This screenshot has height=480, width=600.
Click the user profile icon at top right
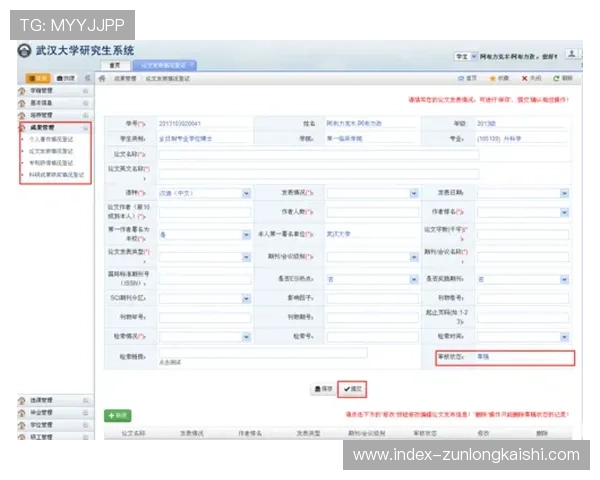click(x=572, y=54)
